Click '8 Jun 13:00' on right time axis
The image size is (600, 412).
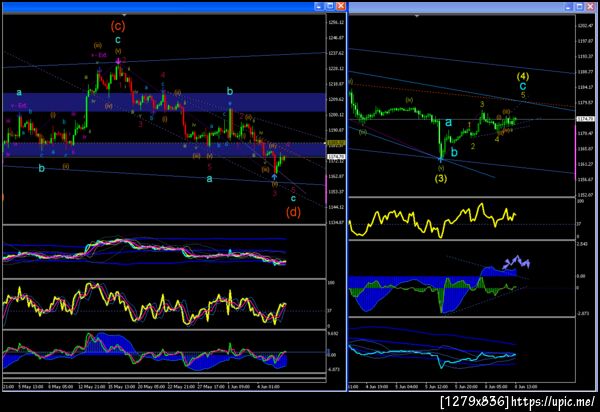pos(526,387)
